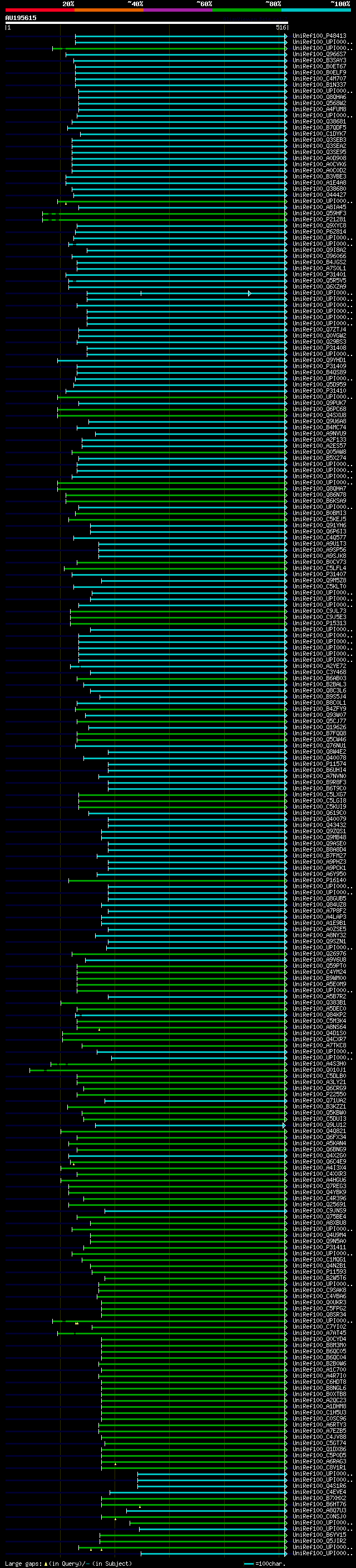Screen dimensions: 356x1568
Task: View hit UniRef100_A2F133
Action: pyautogui.click(x=319, y=439)
